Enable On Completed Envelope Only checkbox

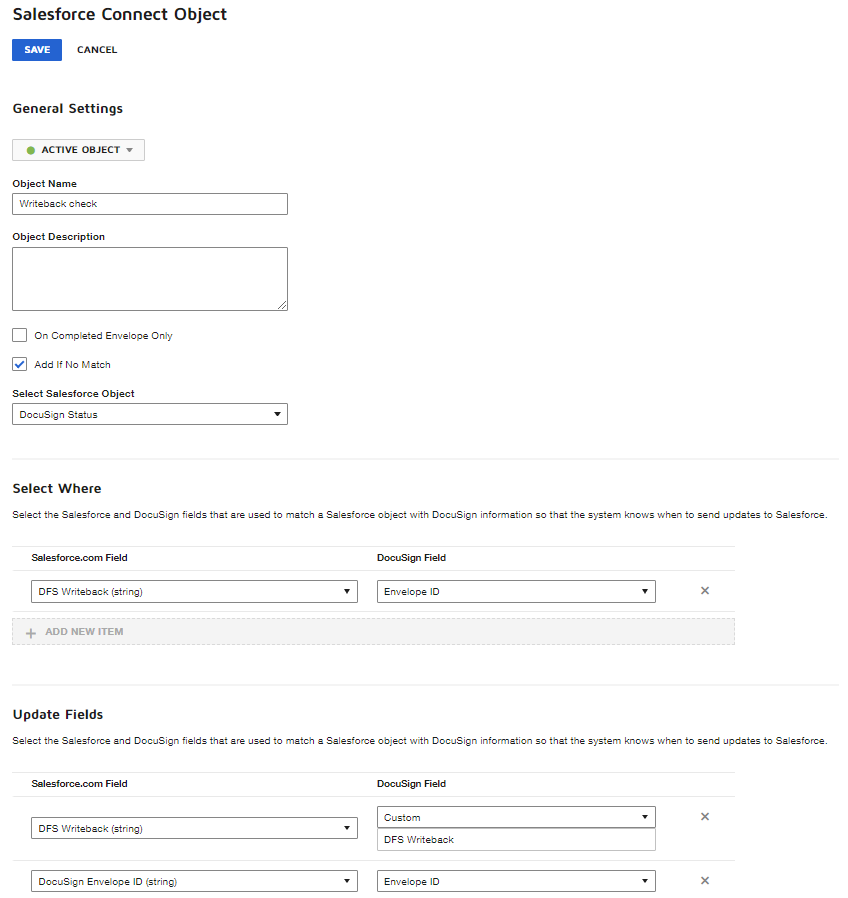pyautogui.click(x=19, y=335)
